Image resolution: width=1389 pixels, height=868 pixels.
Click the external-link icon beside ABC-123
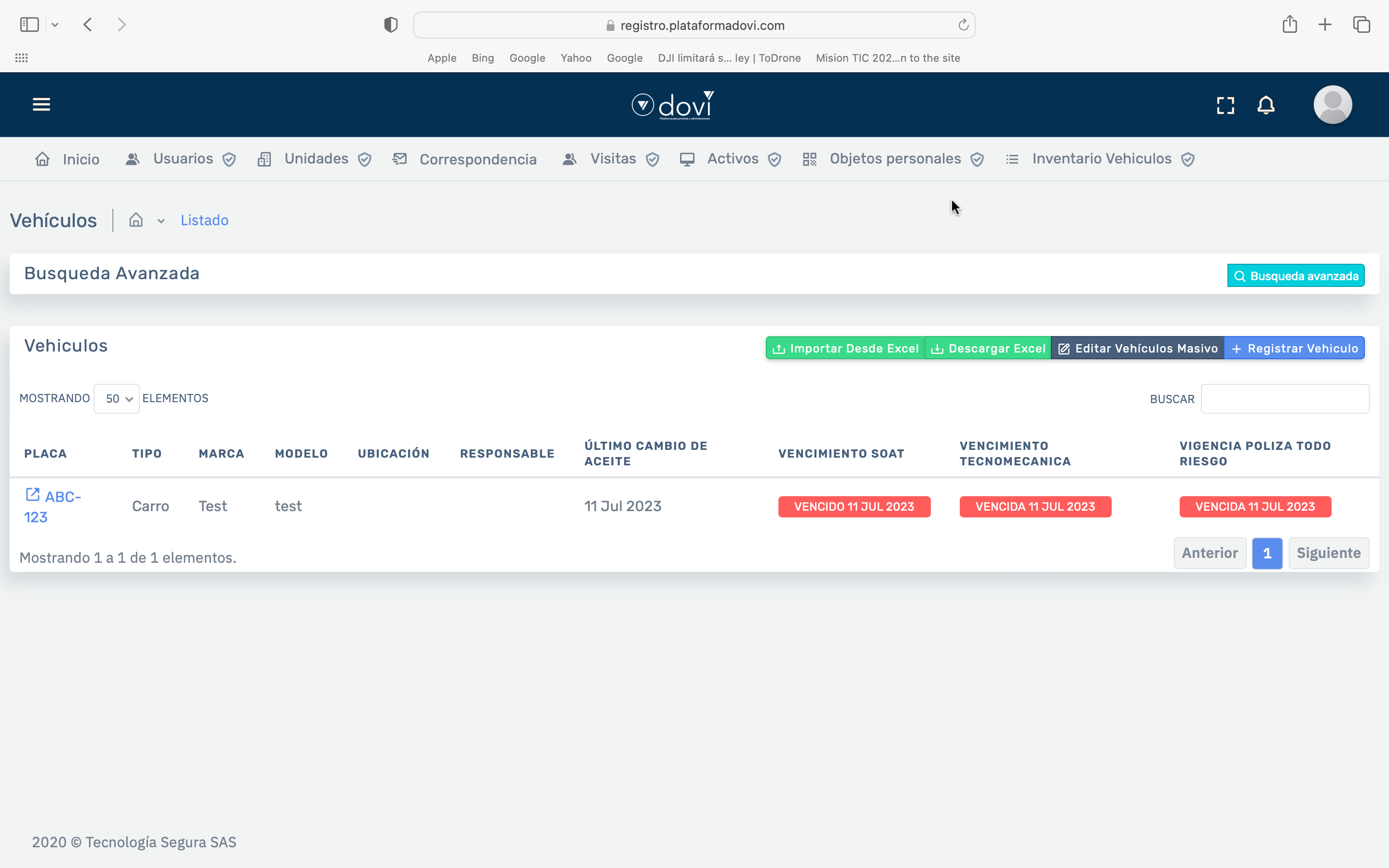pos(33,495)
